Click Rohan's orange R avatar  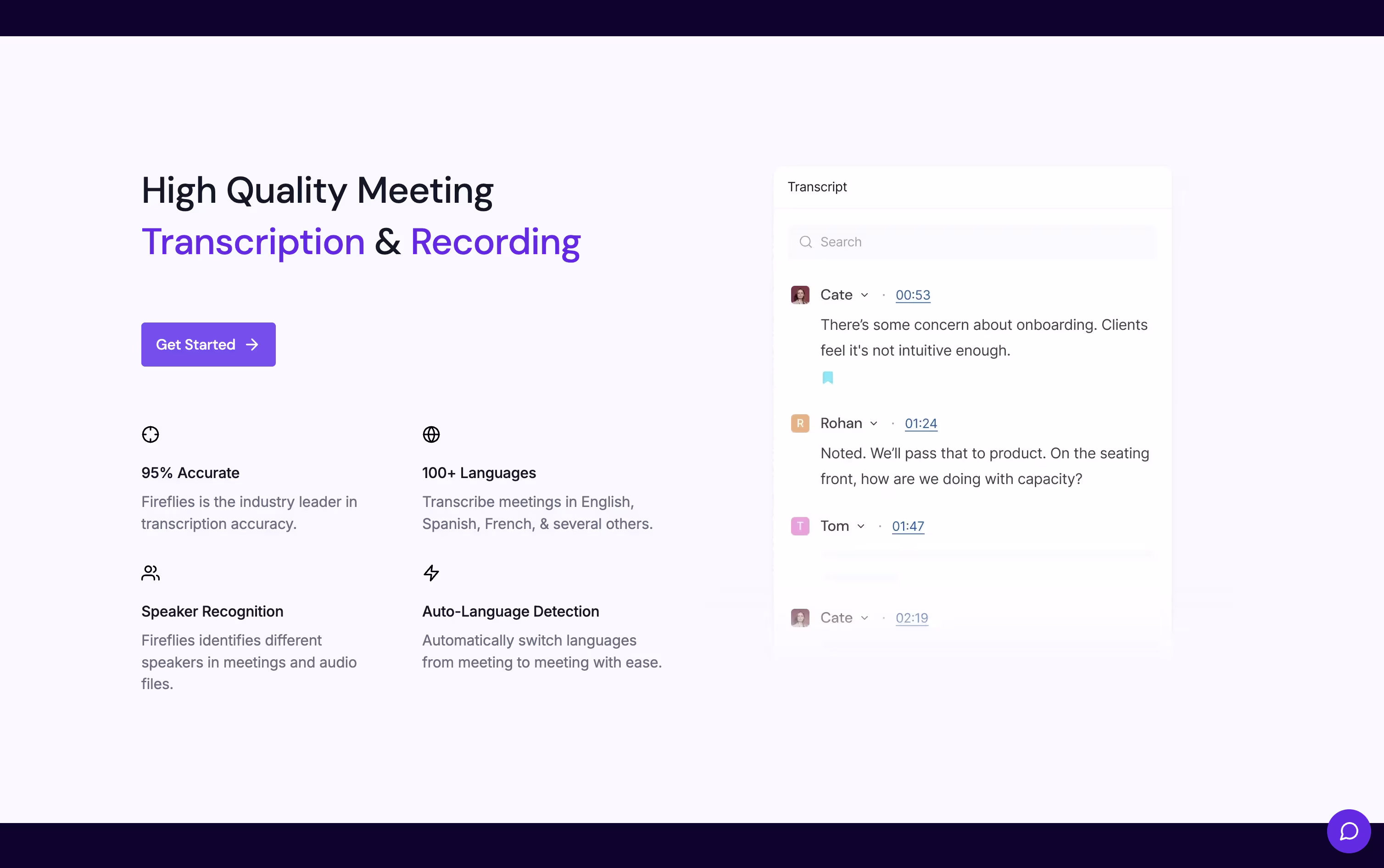click(800, 423)
